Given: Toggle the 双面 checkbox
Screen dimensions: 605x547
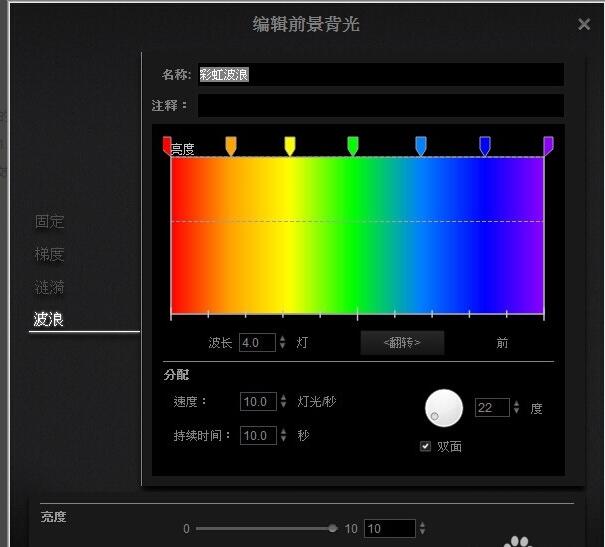Looking at the screenshot, I should coord(425,446).
